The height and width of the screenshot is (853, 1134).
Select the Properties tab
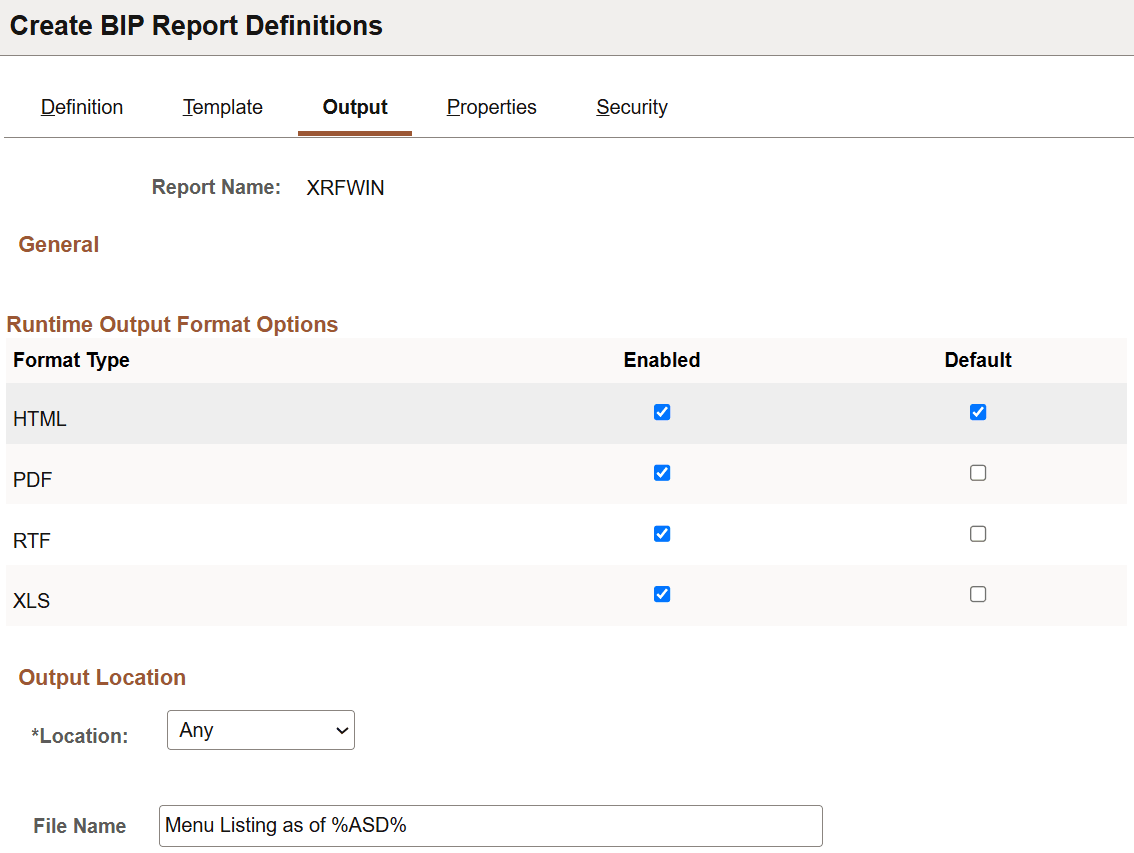pyautogui.click(x=491, y=107)
